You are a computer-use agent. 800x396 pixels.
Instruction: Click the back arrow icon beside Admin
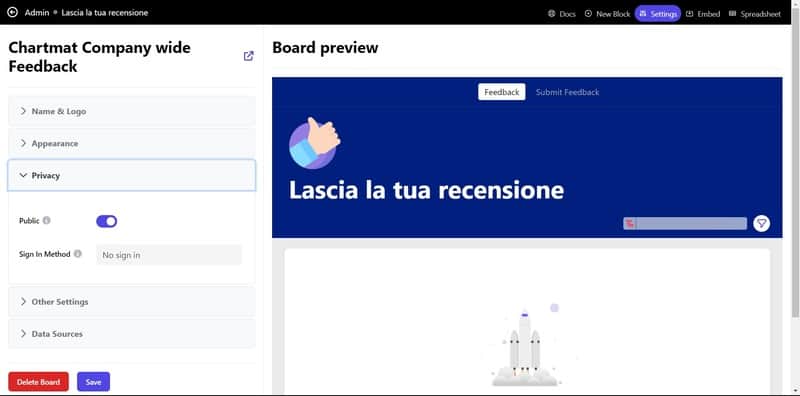tap(12, 12)
